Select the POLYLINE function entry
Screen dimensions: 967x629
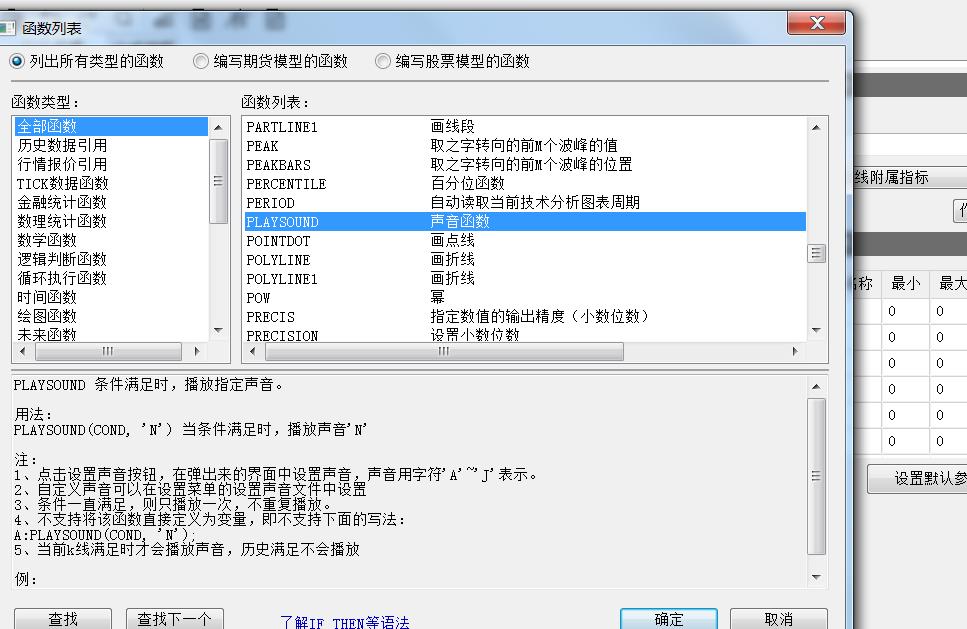[x=278, y=260]
